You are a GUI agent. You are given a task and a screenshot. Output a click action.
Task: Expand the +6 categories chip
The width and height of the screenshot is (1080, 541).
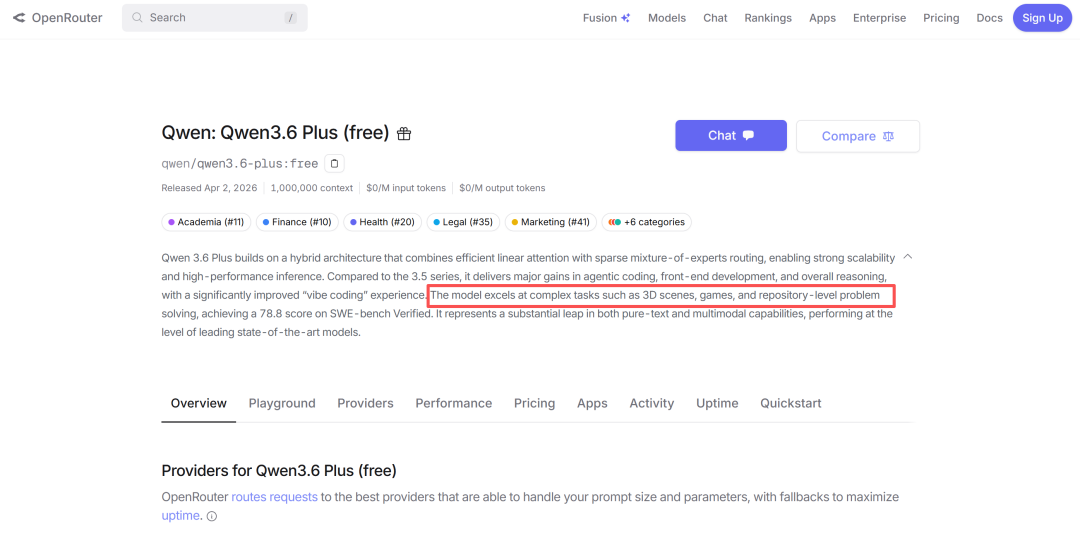pos(646,222)
